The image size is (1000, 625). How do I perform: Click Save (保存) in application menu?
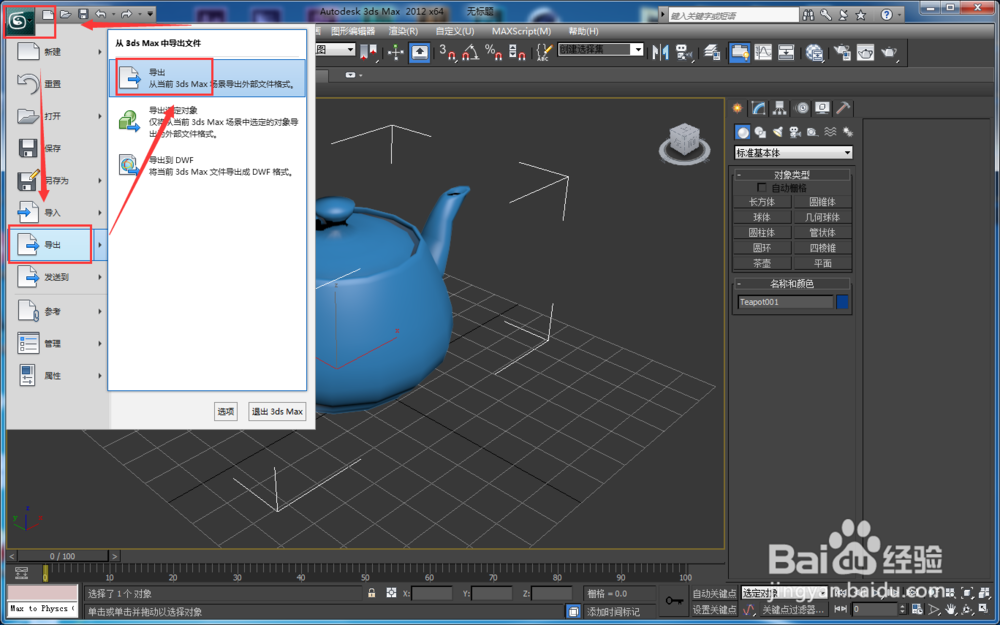57,148
